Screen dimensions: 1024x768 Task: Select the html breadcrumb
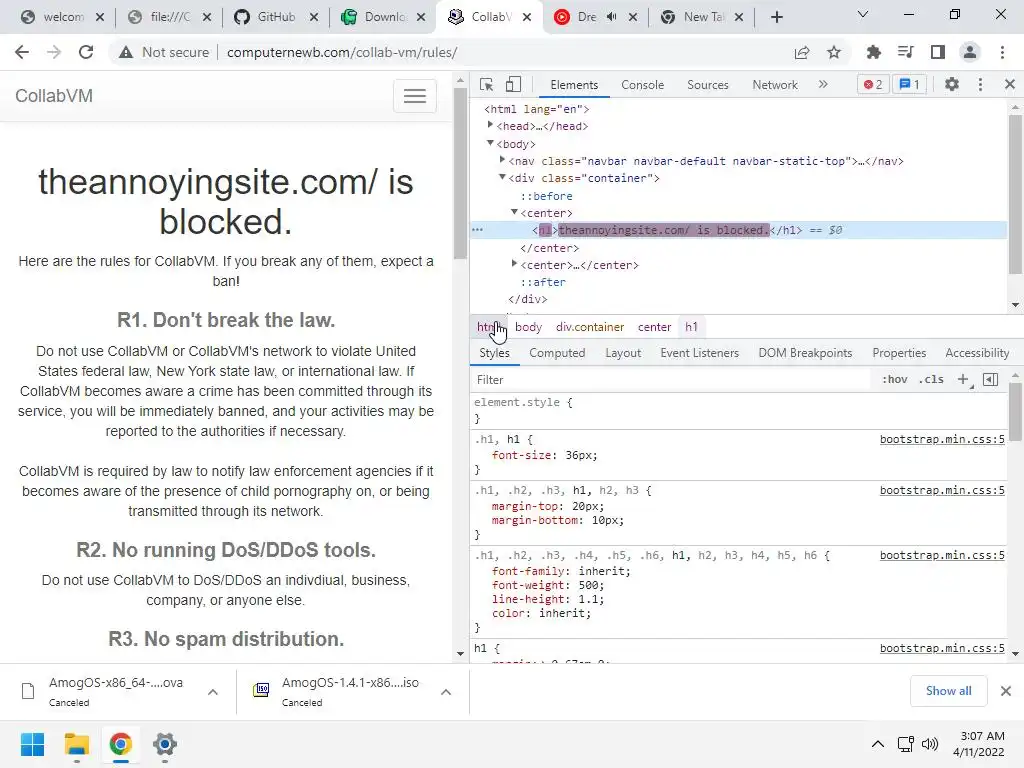point(488,327)
